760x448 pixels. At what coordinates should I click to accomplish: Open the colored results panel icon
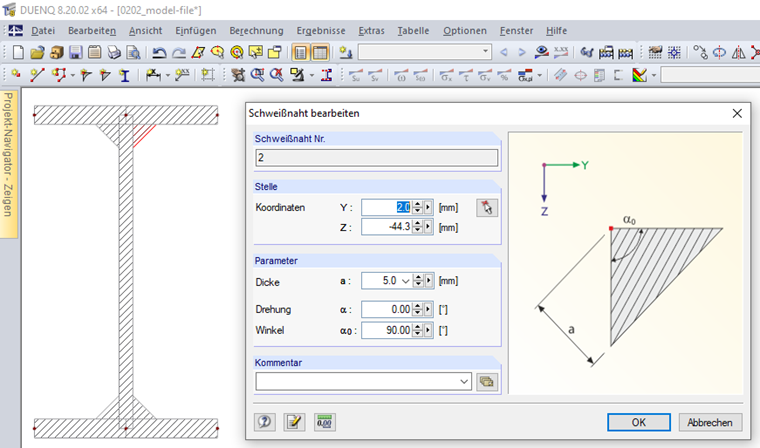point(640,75)
